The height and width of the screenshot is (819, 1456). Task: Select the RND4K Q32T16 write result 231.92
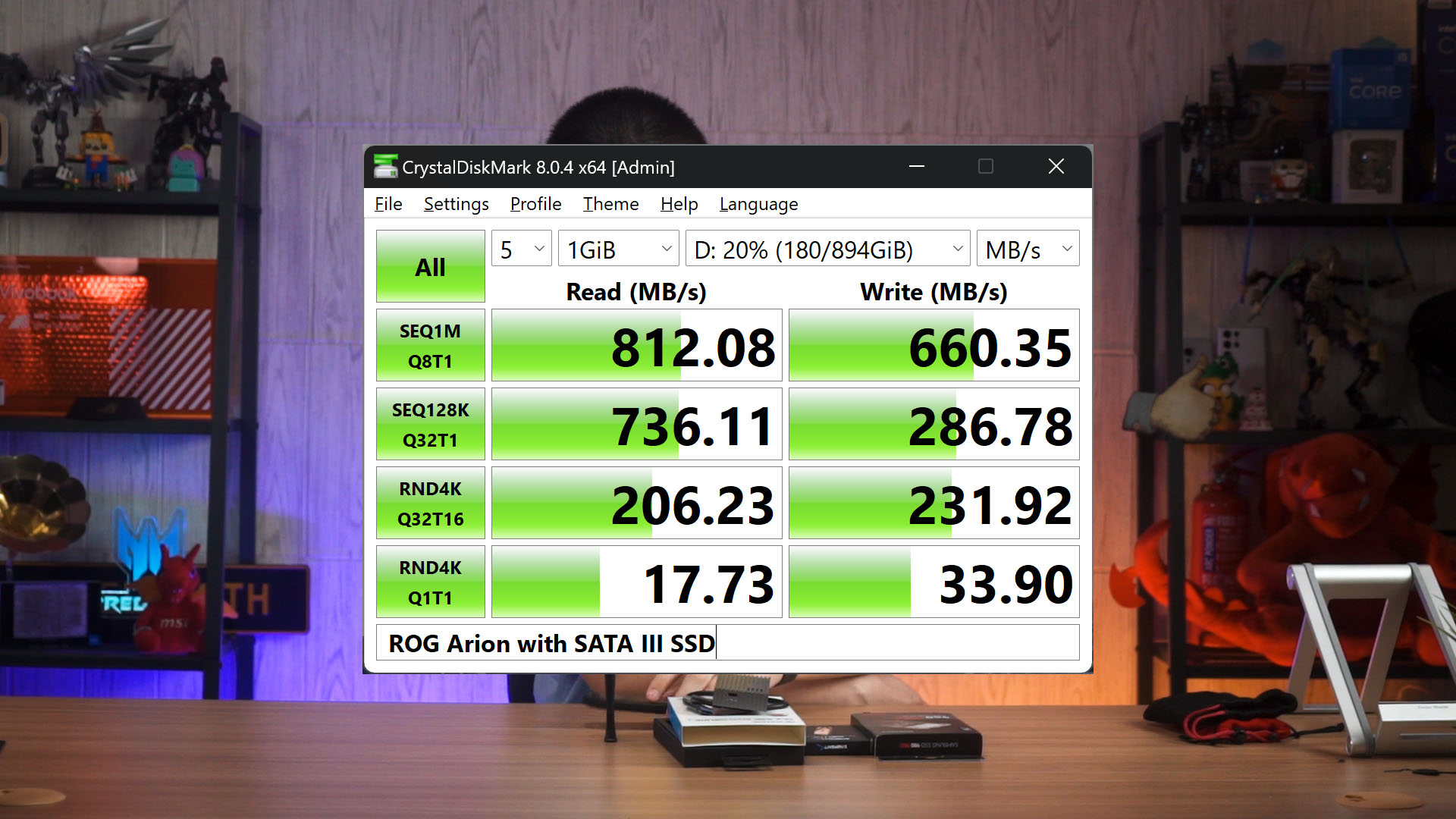coord(934,503)
